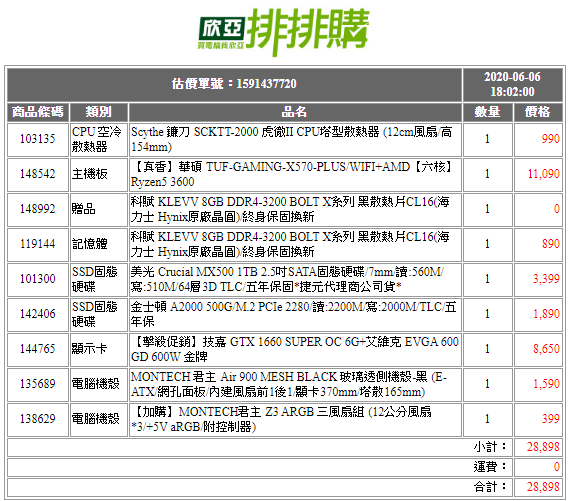Click the MONTECH君主 Z3 ARGB fan name
The height and width of the screenshot is (501, 569).
[281, 419]
